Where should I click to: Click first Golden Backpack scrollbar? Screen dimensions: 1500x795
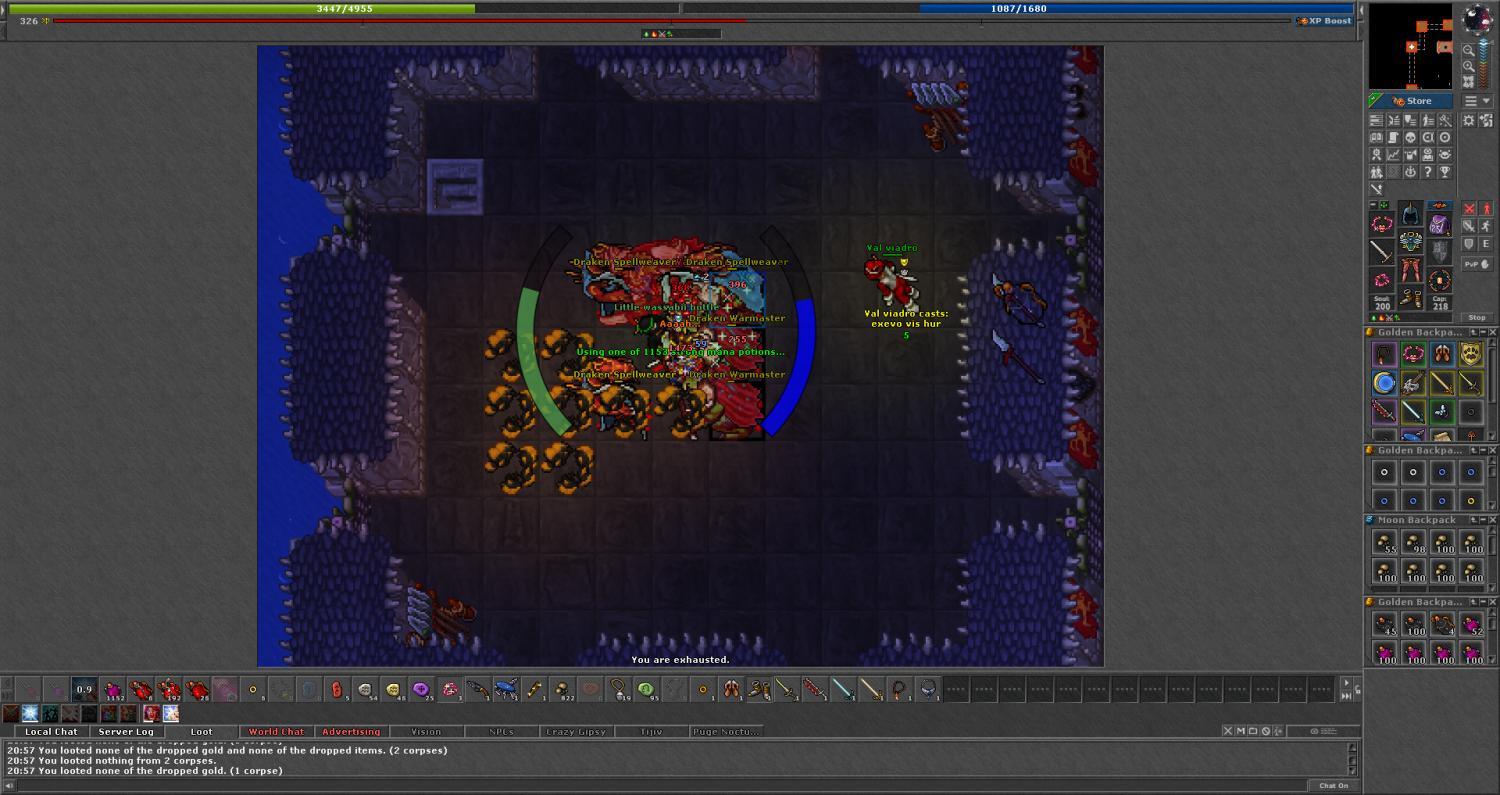point(1492,389)
